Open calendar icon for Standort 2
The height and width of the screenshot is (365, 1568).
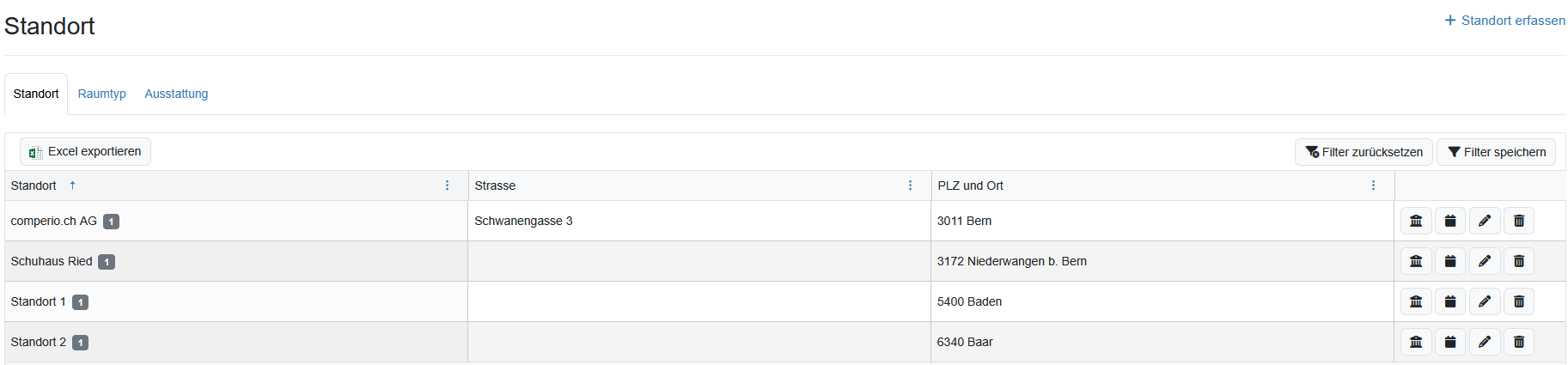(x=1450, y=342)
